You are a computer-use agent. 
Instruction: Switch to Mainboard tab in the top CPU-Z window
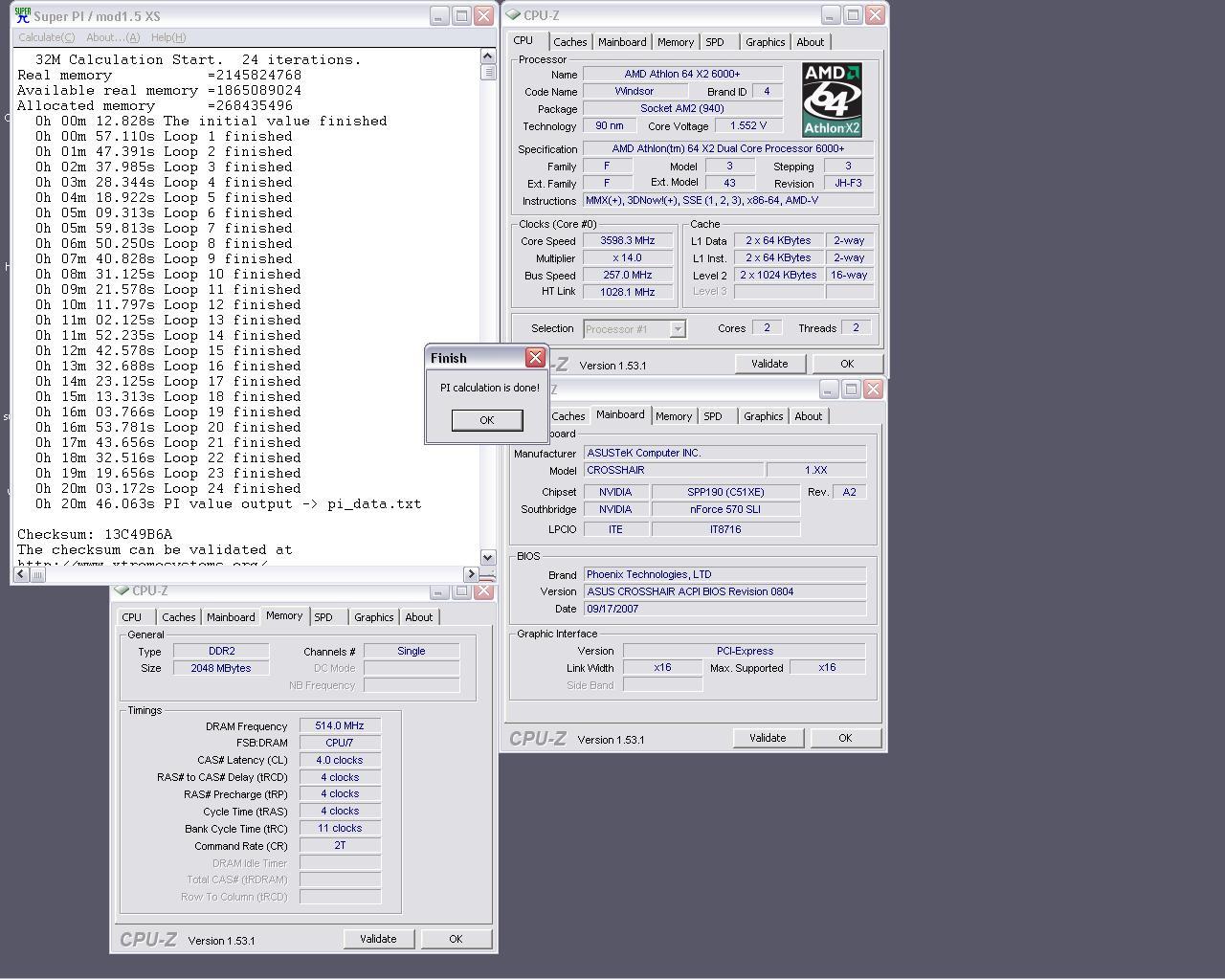[622, 42]
